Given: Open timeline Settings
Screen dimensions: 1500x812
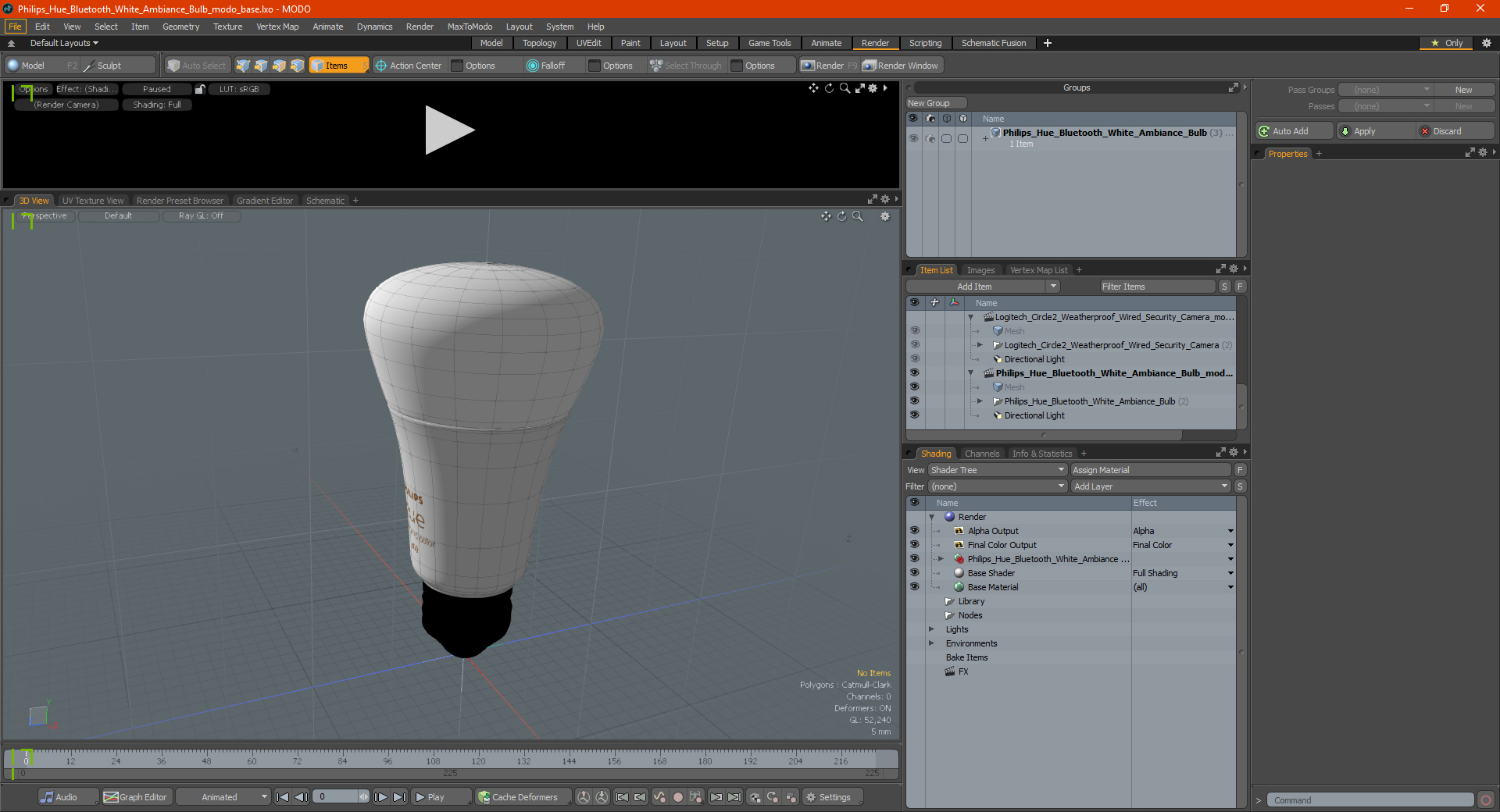Looking at the screenshot, I should [x=833, y=797].
